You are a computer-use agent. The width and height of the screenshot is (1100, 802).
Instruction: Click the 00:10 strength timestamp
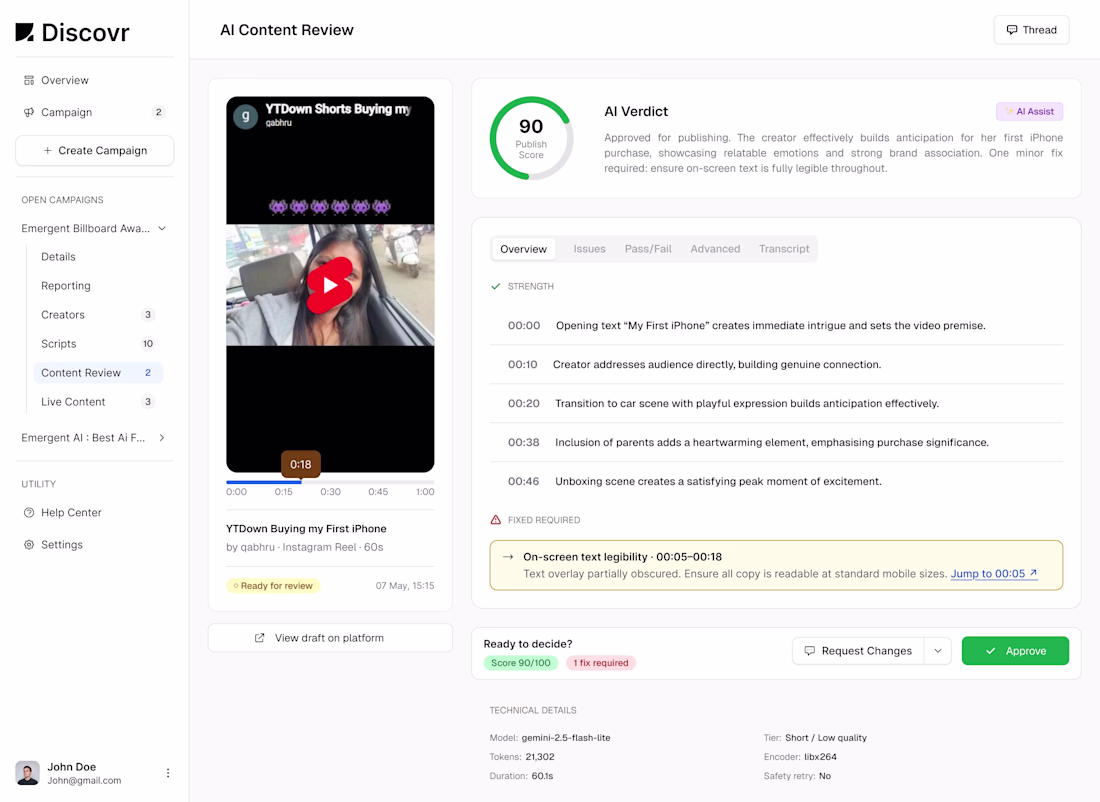pyautogui.click(x=523, y=365)
